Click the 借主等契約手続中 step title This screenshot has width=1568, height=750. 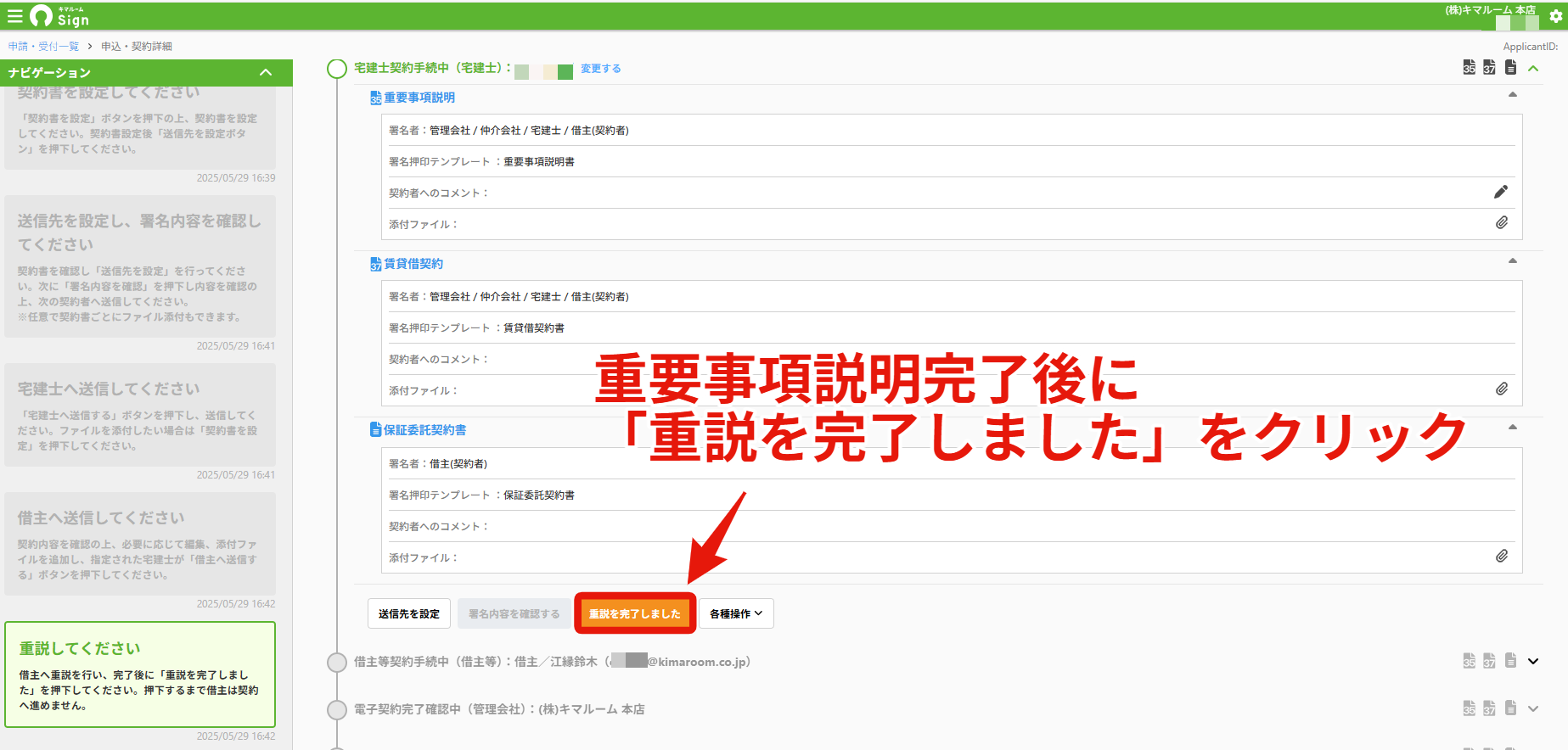tap(552, 662)
